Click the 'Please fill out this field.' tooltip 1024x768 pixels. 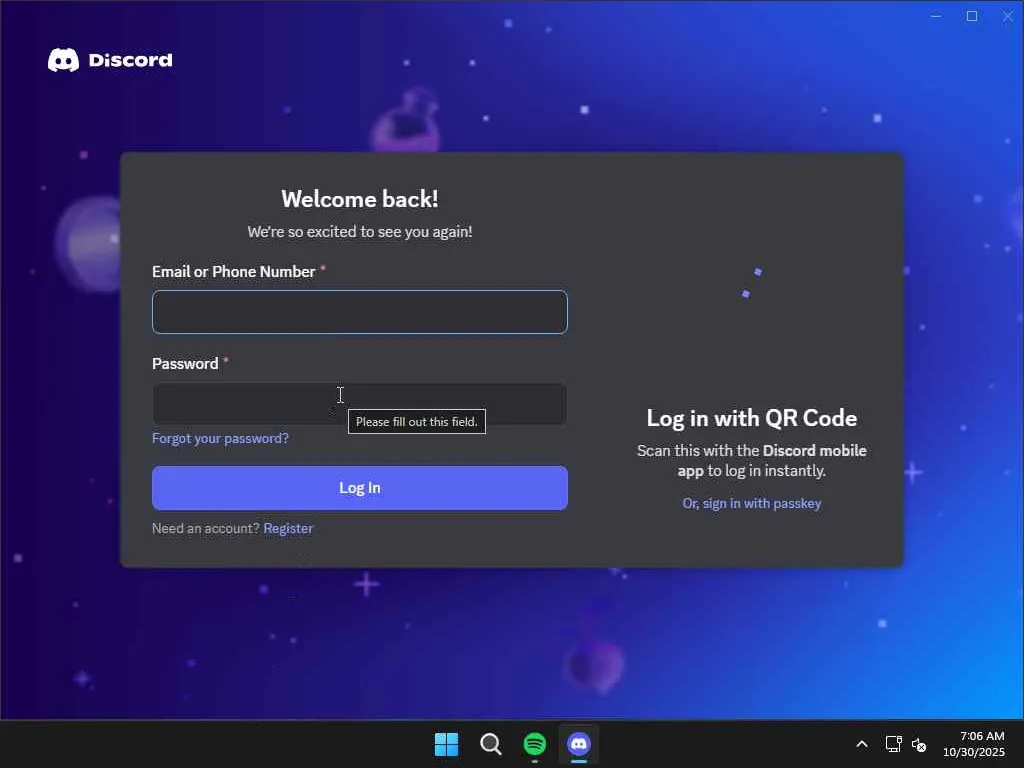click(x=417, y=422)
